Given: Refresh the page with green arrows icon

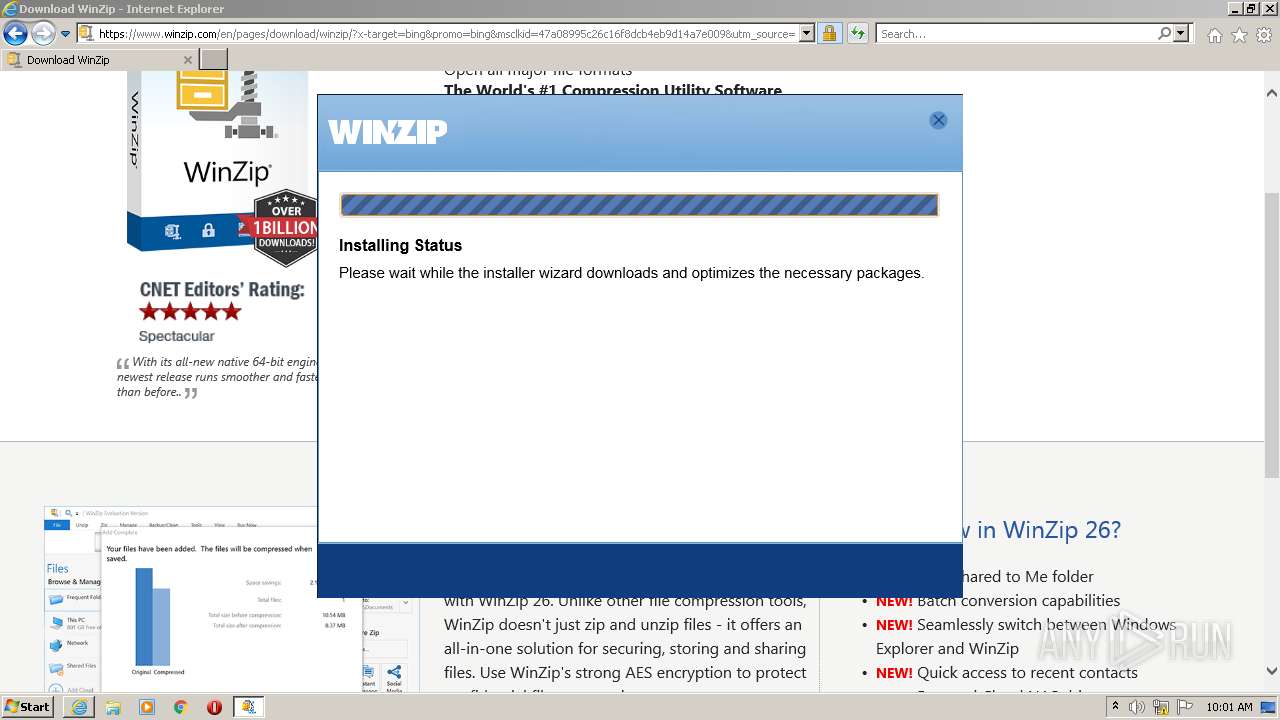Looking at the screenshot, I should tap(857, 34).
